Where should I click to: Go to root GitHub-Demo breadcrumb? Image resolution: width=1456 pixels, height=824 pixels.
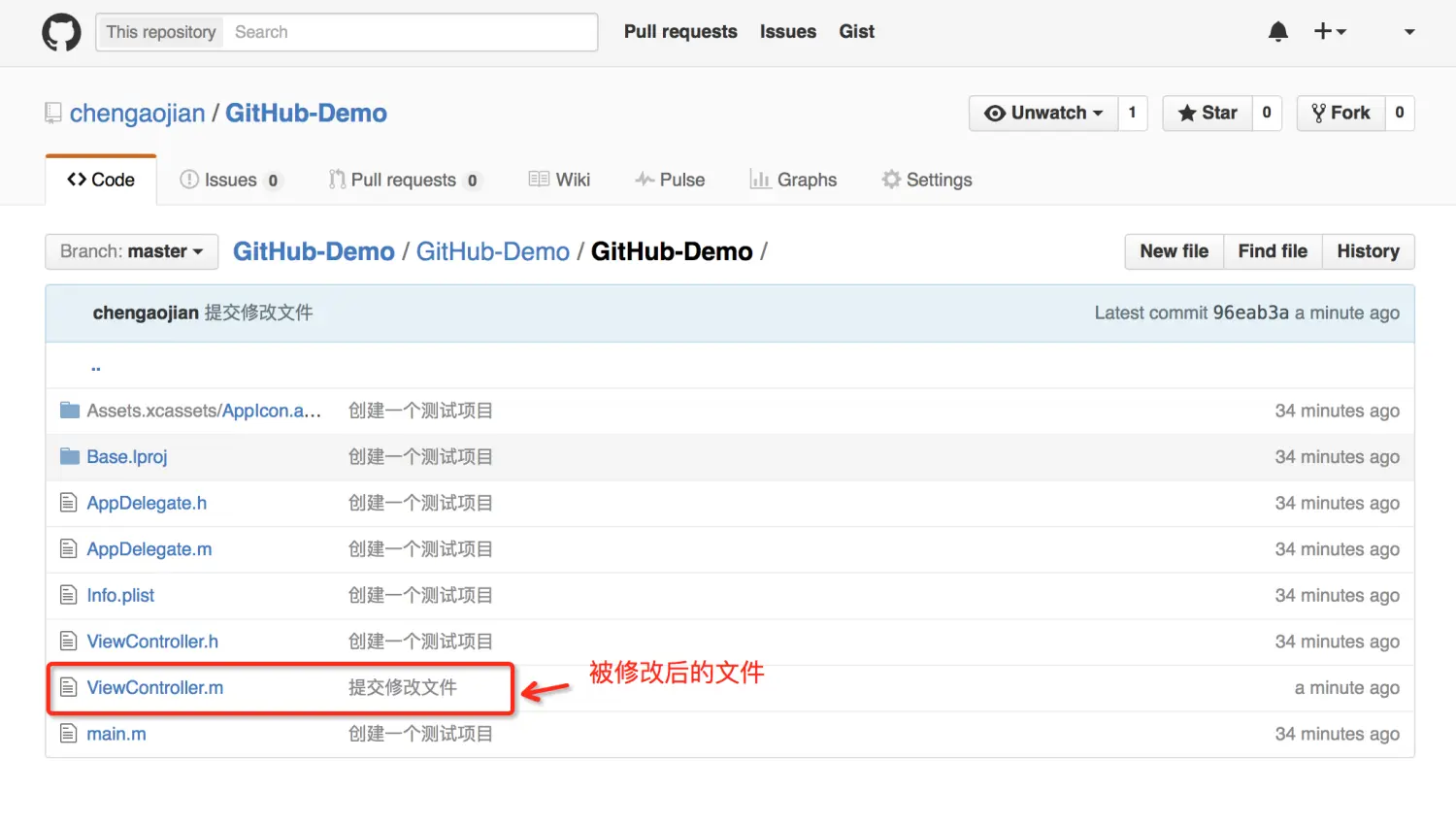[x=314, y=251]
